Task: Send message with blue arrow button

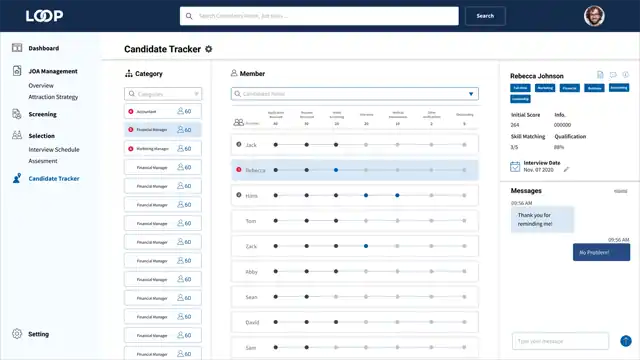Action: [626, 341]
